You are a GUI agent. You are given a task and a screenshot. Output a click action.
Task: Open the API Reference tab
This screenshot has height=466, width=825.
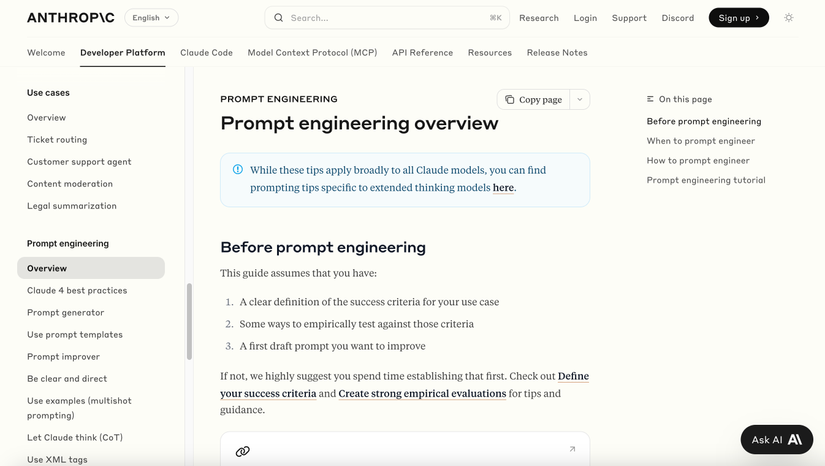click(x=422, y=53)
